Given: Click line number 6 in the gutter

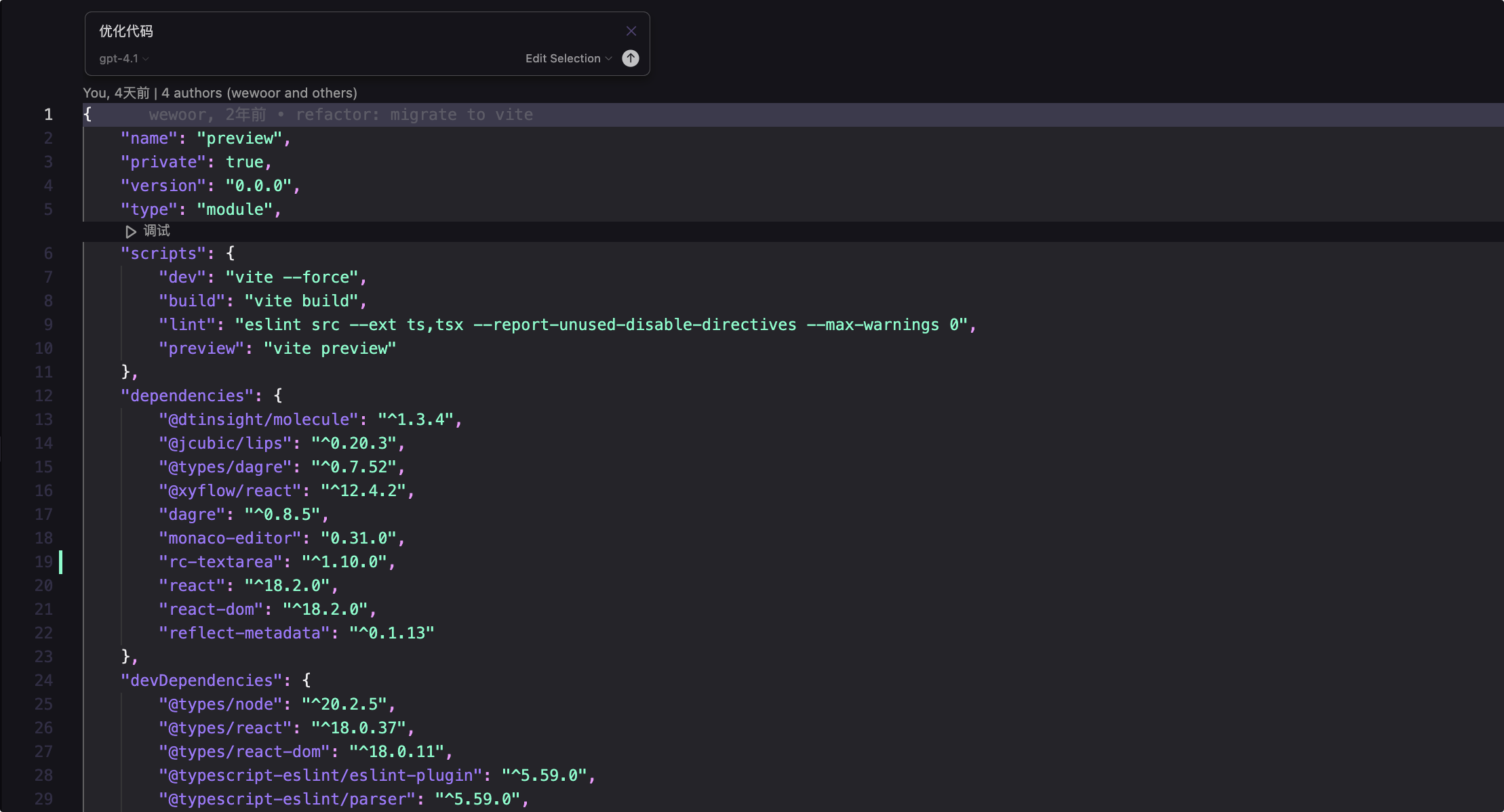Looking at the screenshot, I should [x=48, y=253].
